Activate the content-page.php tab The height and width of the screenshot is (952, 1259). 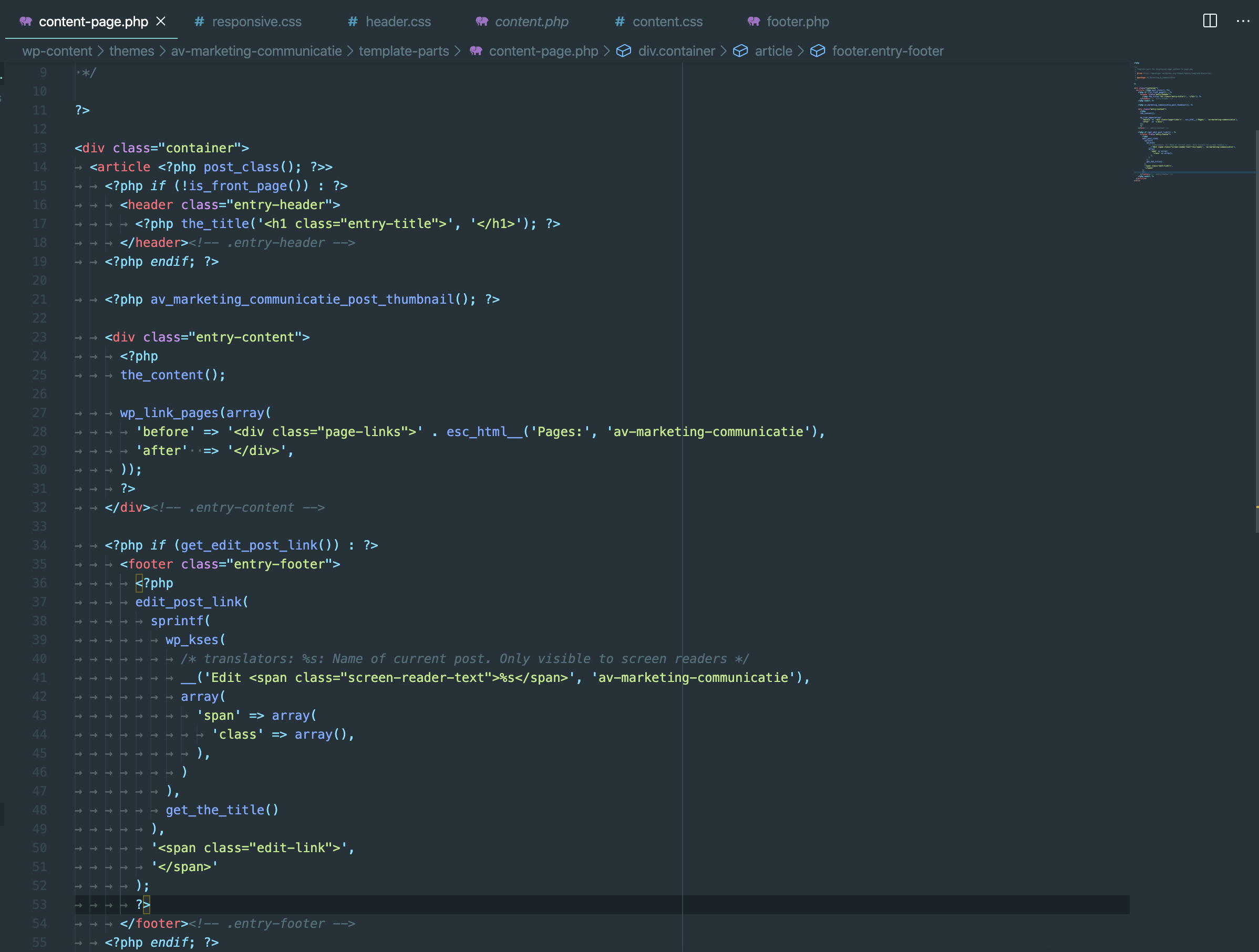point(93,22)
